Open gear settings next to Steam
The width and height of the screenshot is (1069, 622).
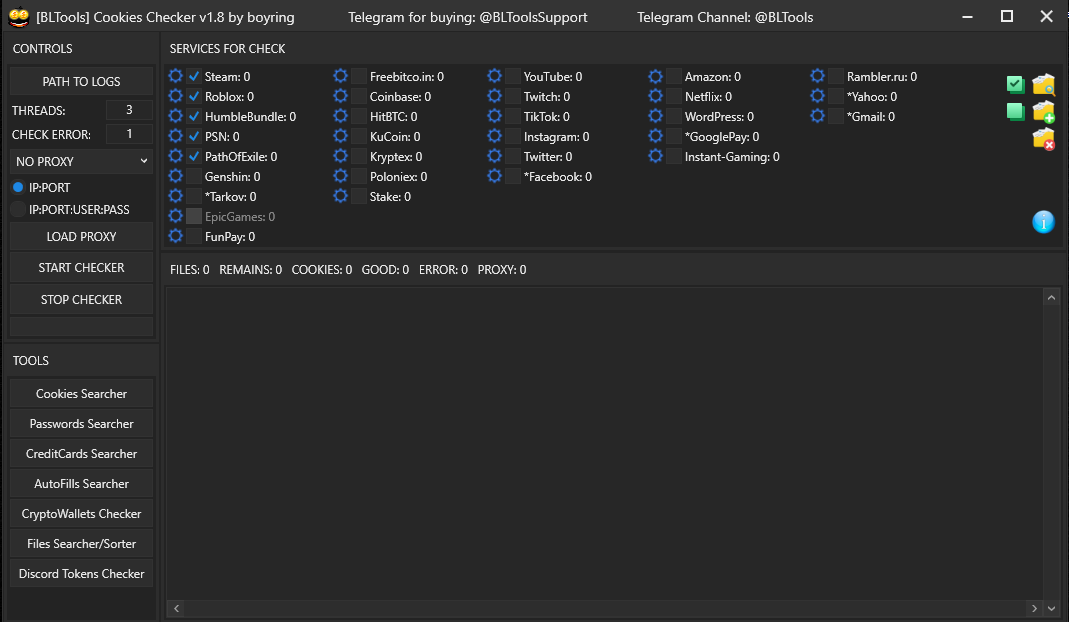coord(175,76)
